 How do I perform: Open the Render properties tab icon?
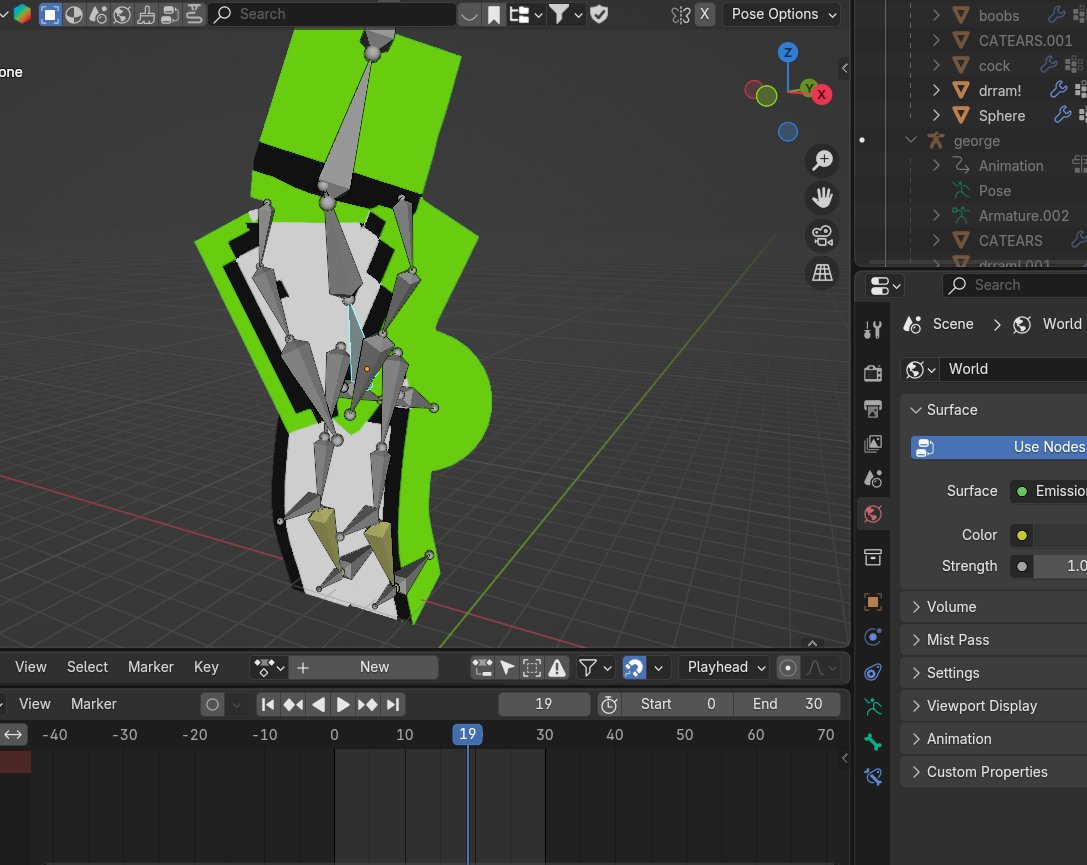[x=873, y=373]
